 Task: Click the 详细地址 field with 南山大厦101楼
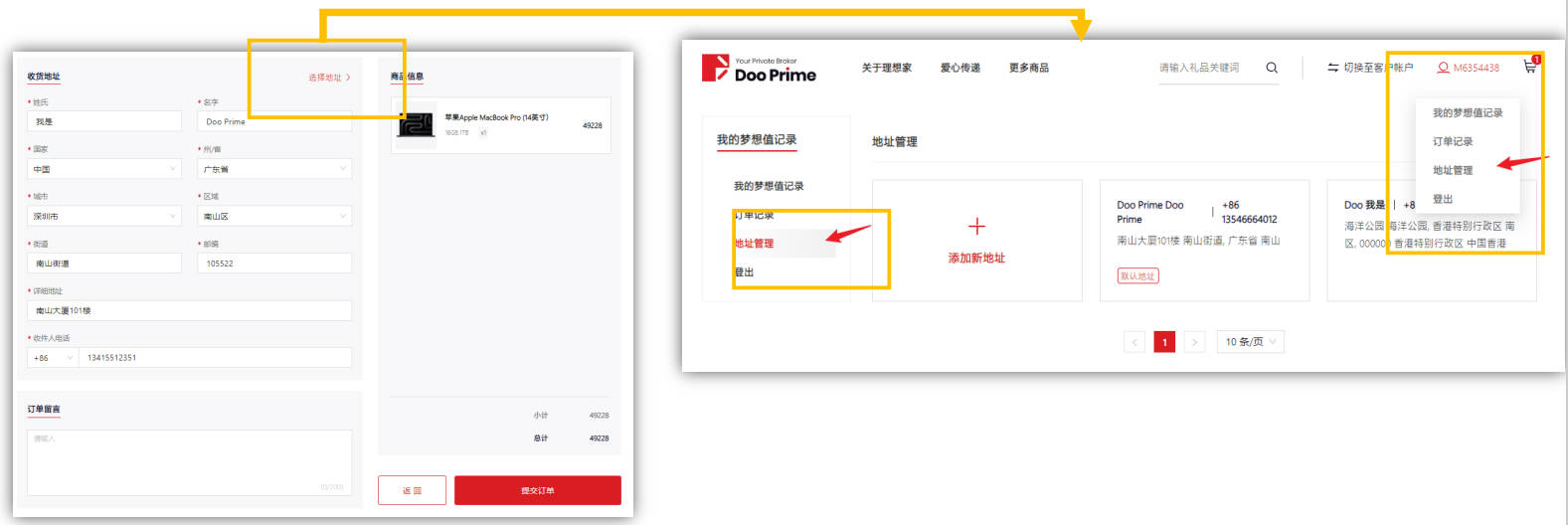190,310
